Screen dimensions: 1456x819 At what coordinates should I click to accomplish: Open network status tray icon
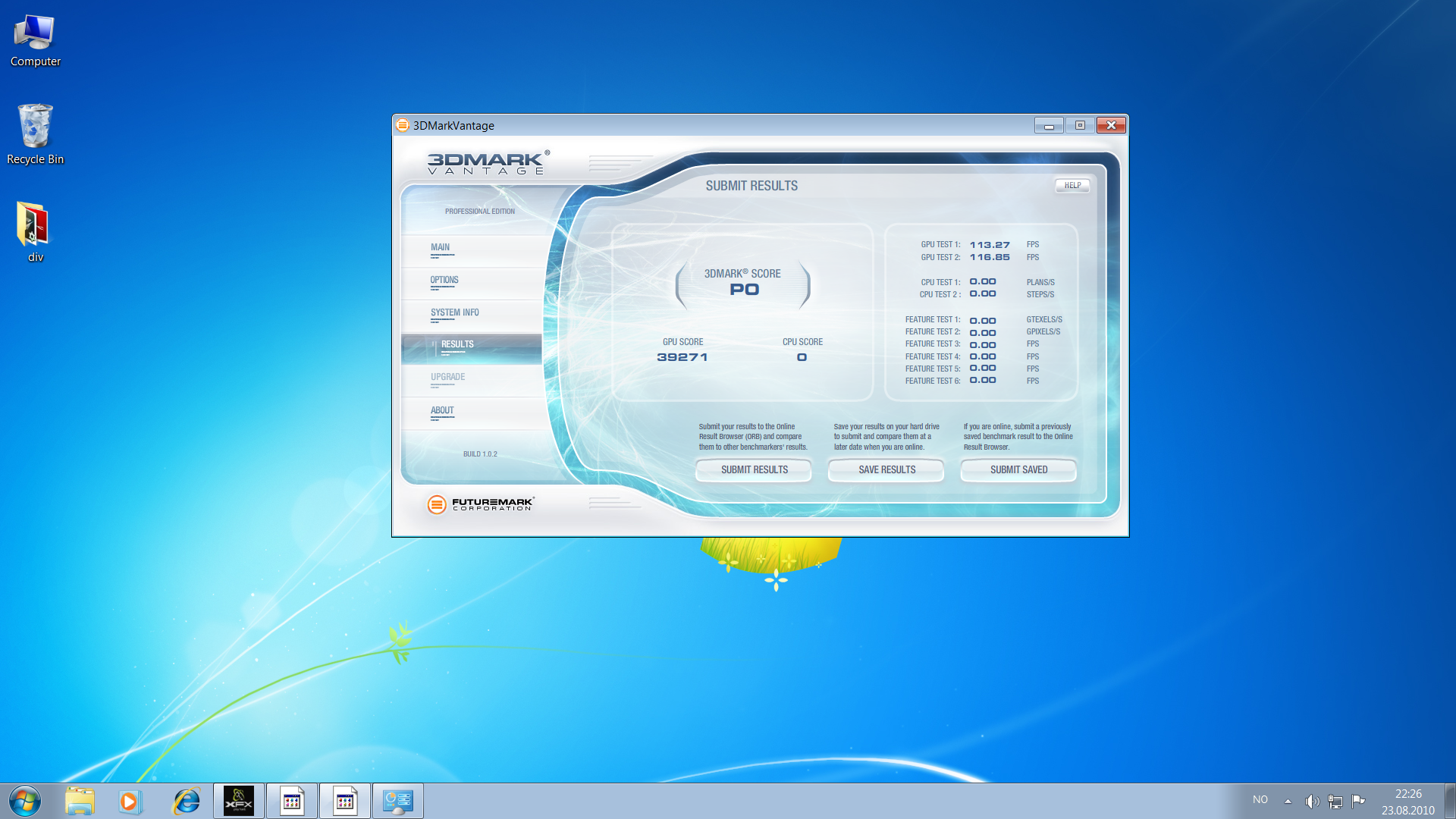tap(1335, 801)
